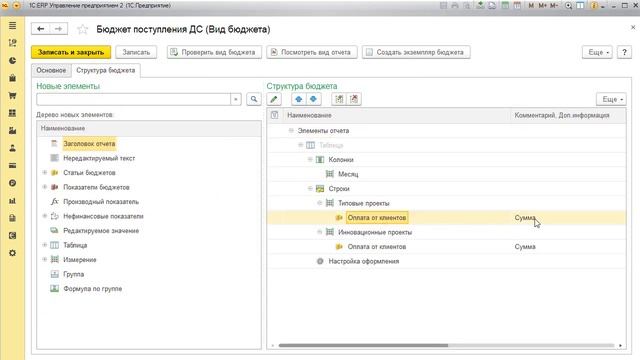The height and width of the screenshot is (360, 640).
Task: Expand the Показатели бюджетов node
Action: pyautogui.click(x=44, y=187)
